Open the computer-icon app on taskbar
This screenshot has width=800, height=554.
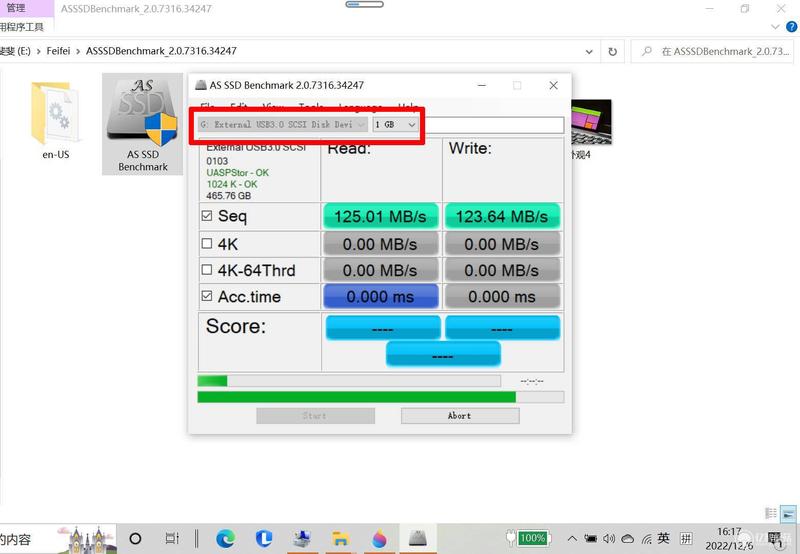point(302,538)
